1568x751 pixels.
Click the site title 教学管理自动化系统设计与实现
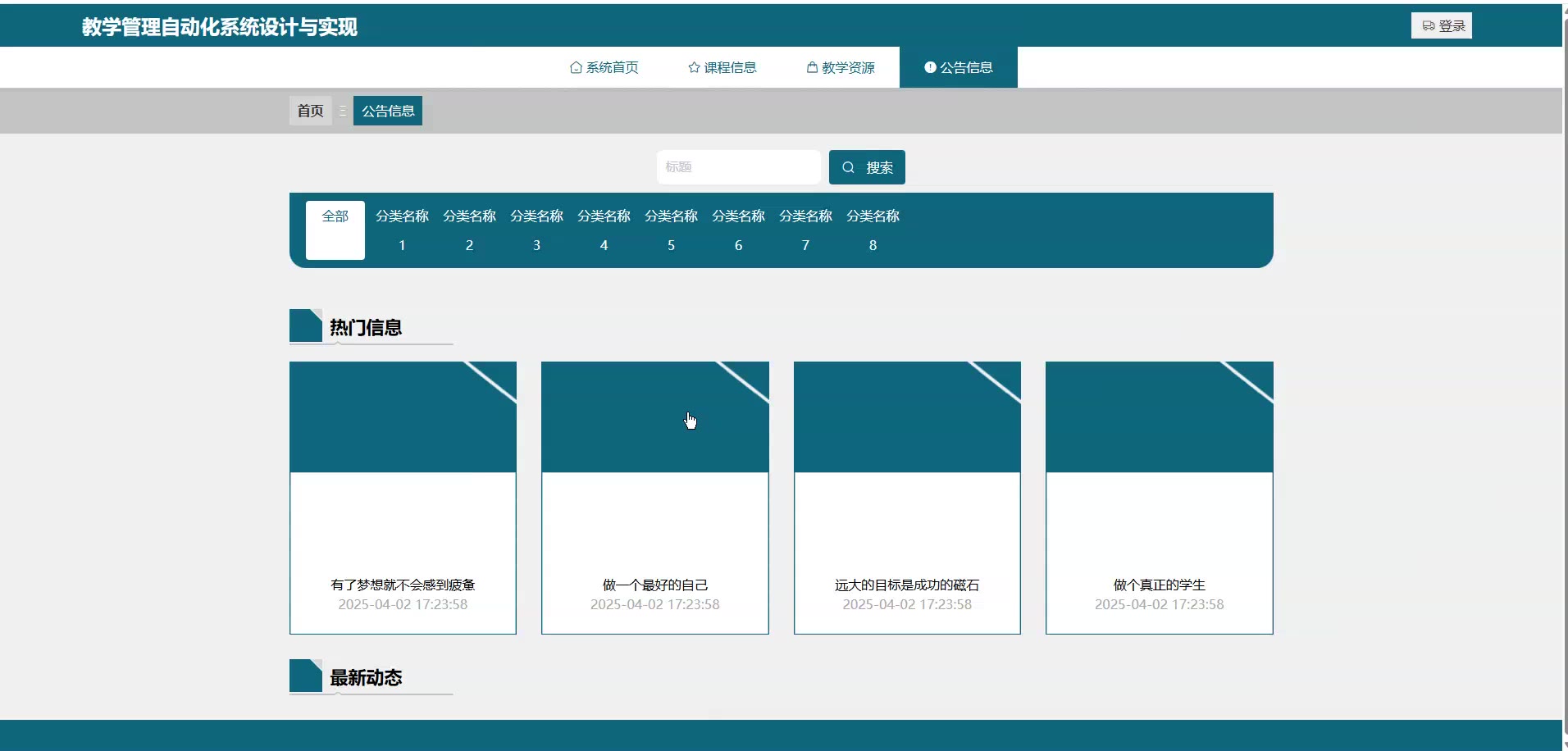(x=219, y=27)
